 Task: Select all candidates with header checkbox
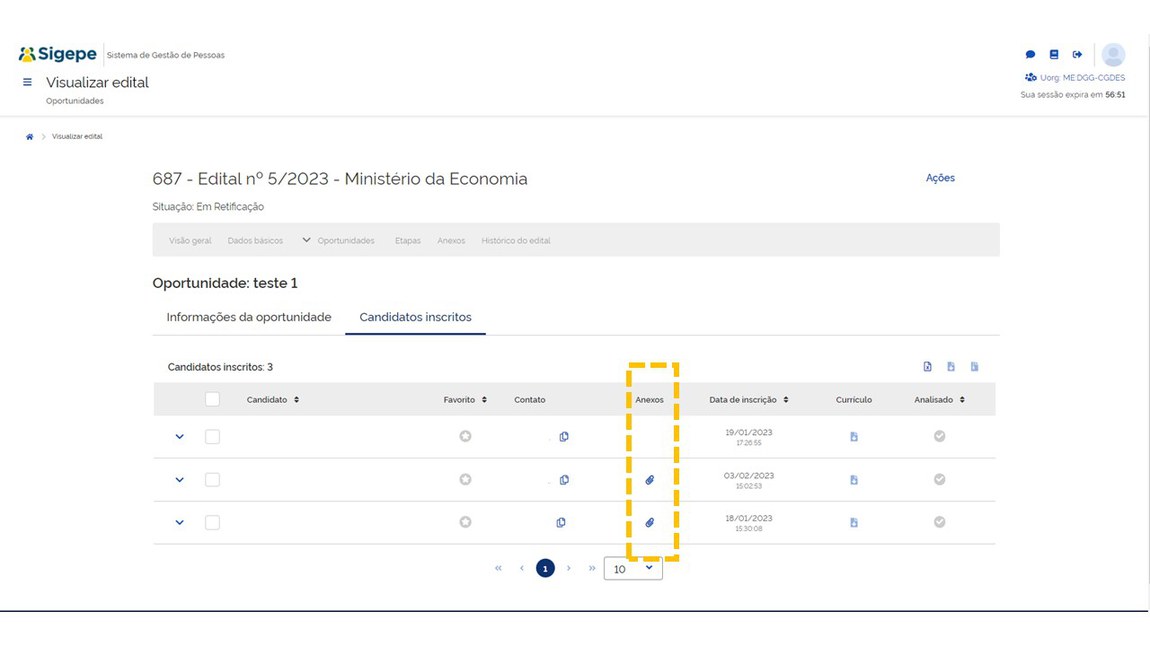click(212, 399)
